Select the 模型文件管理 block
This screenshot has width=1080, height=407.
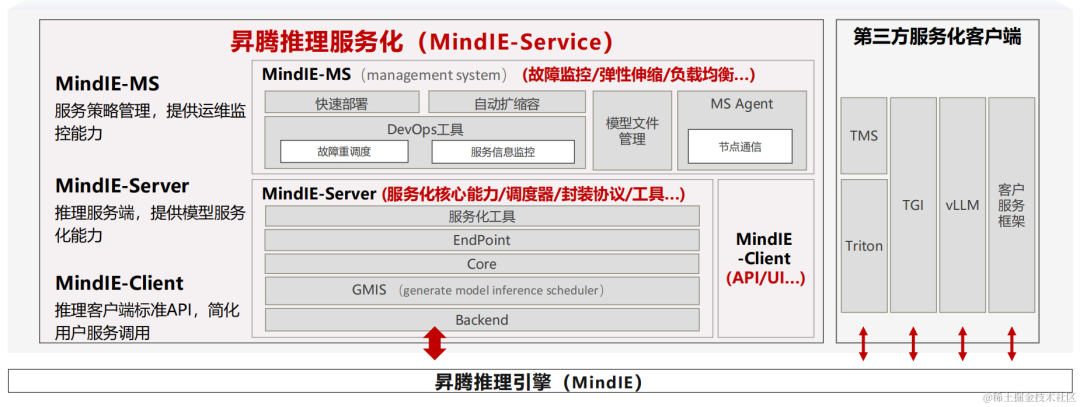coord(632,131)
